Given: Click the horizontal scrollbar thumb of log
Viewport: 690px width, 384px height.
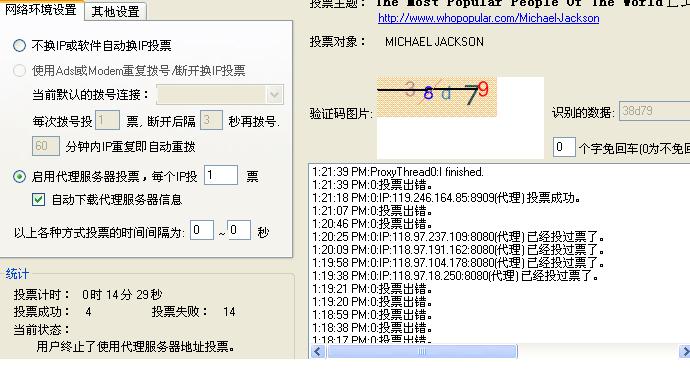Looking at the screenshot, I should pos(422,351).
